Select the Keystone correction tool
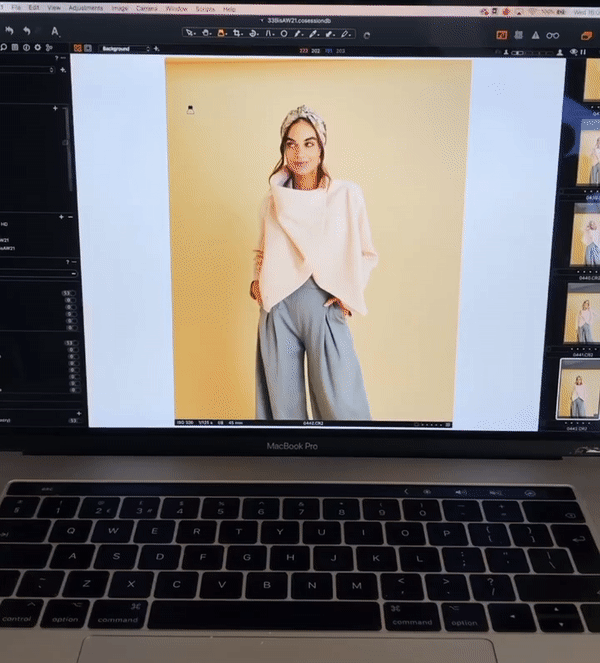 [269, 33]
